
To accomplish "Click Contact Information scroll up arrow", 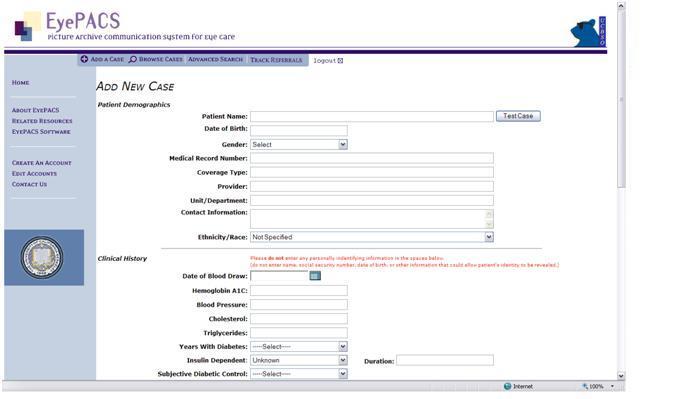I will 489,214.
